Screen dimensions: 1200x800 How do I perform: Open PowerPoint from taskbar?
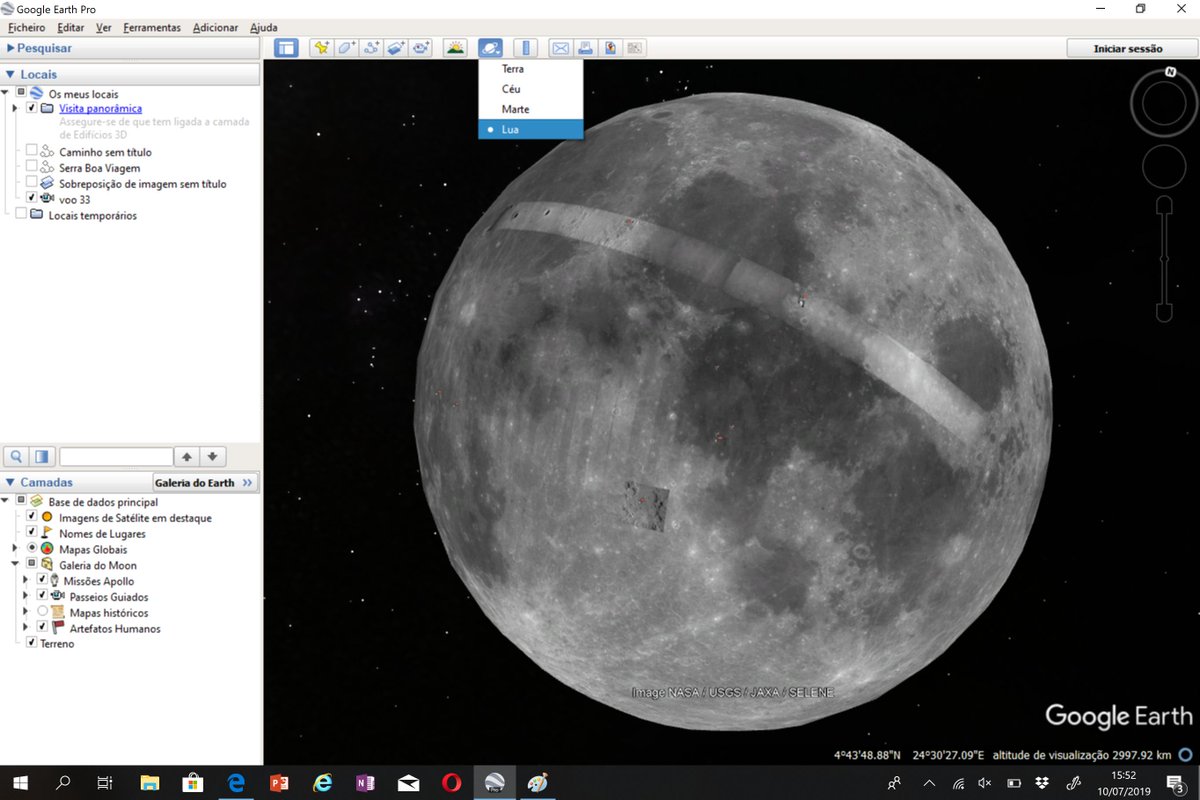[279, 783]
